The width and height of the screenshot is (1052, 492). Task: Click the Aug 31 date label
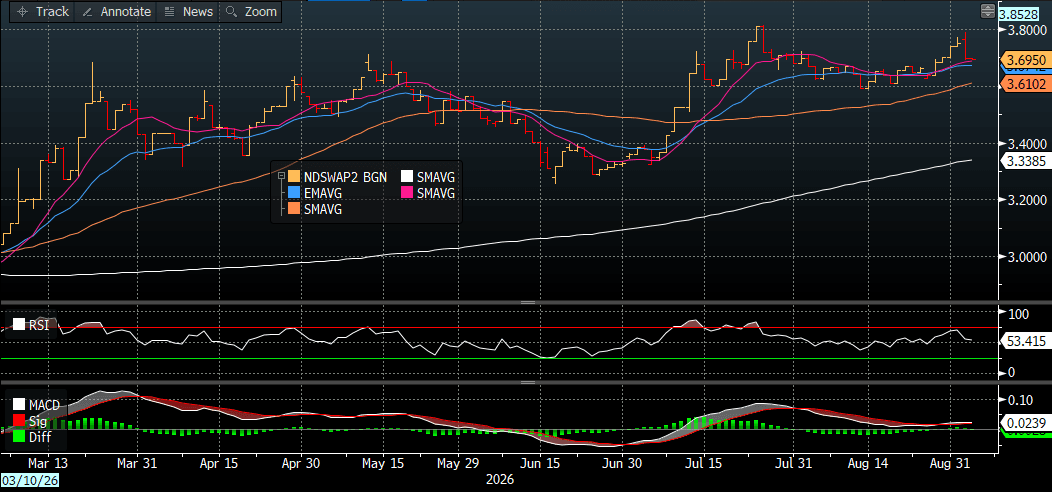(949, 463)
